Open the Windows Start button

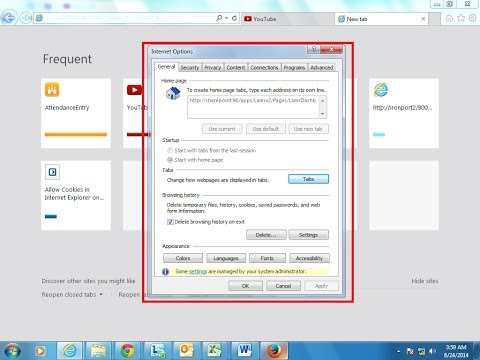pos(12,351)
